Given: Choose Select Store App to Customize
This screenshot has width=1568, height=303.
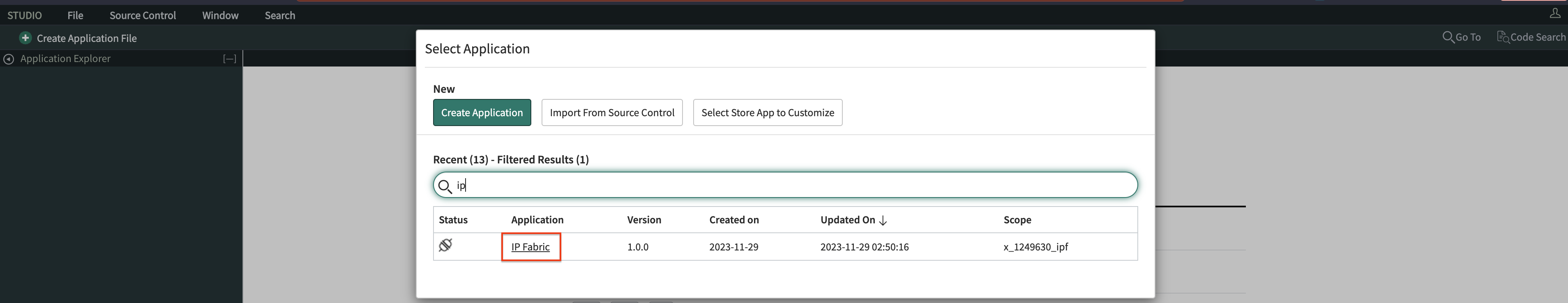Looking at the screenshot, I should pyautogui.click(x=768, y=112).
